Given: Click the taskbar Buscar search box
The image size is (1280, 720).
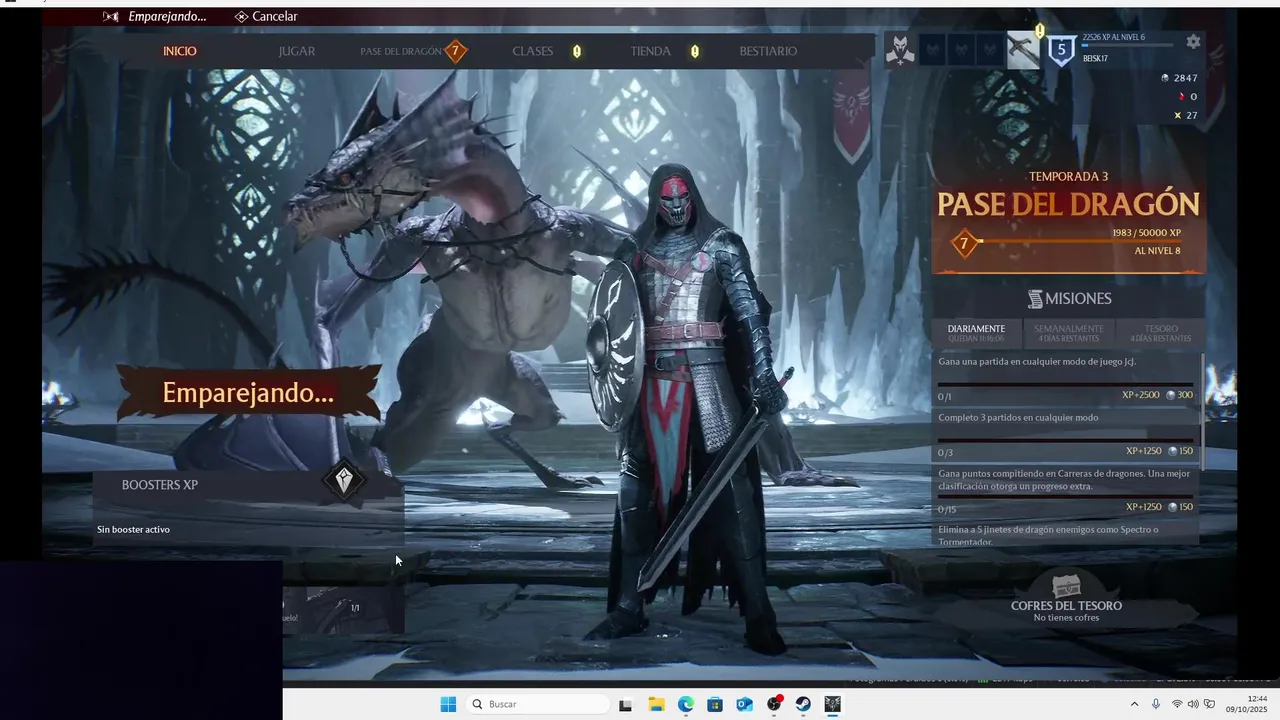Looking at the screenshot, I should click(x=538, y=704).
